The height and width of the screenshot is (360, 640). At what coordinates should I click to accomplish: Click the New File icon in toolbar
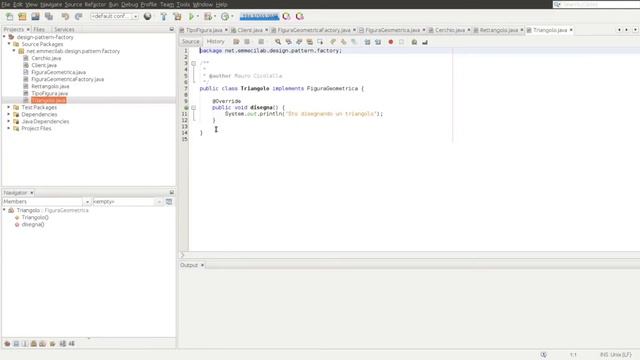9,16
